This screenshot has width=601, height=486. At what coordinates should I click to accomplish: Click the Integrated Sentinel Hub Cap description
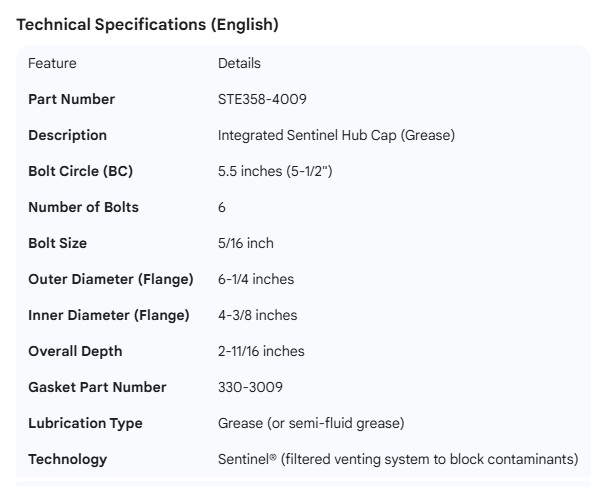336,135
